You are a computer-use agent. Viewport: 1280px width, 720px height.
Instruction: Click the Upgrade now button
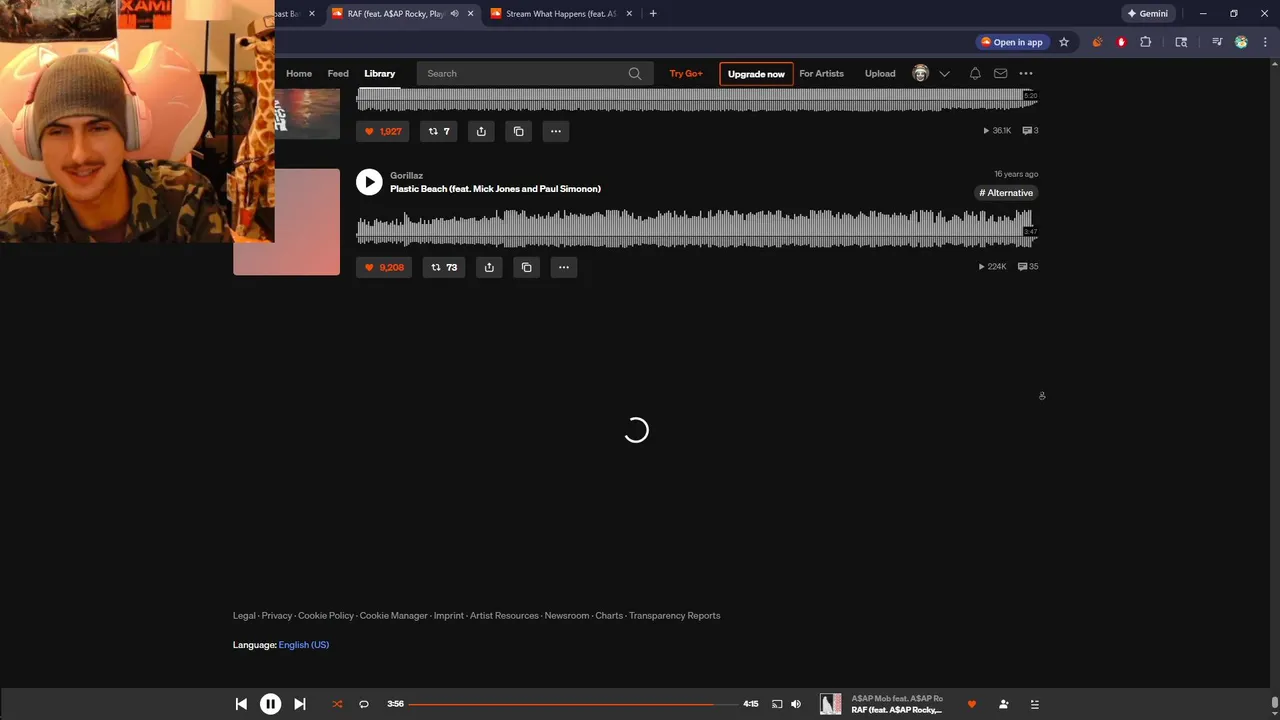tap(756, 74)
